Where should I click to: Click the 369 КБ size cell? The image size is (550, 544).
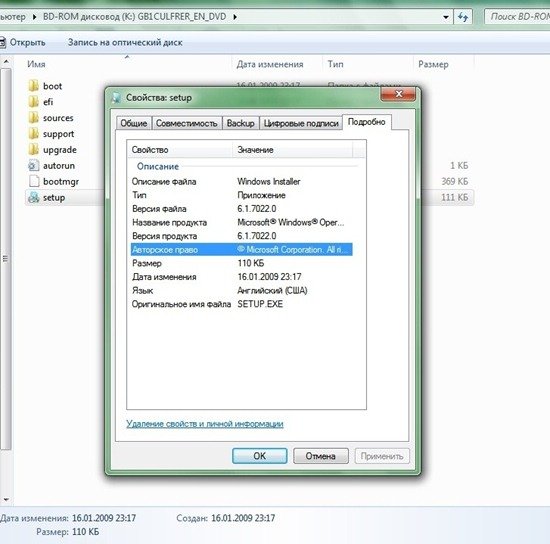[455, 181]
